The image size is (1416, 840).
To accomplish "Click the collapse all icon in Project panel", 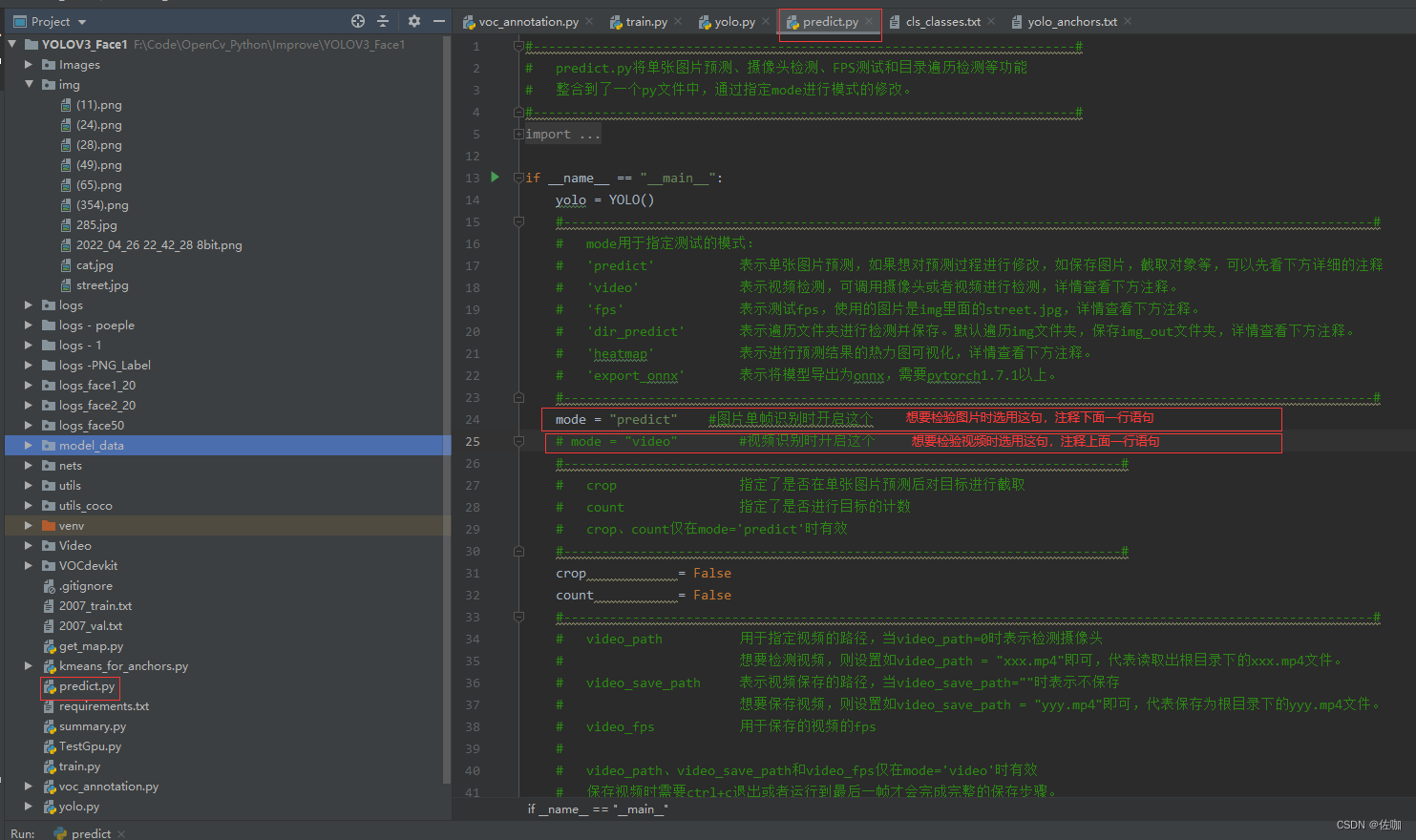I will pyautogui.click(x=383, y=21).
